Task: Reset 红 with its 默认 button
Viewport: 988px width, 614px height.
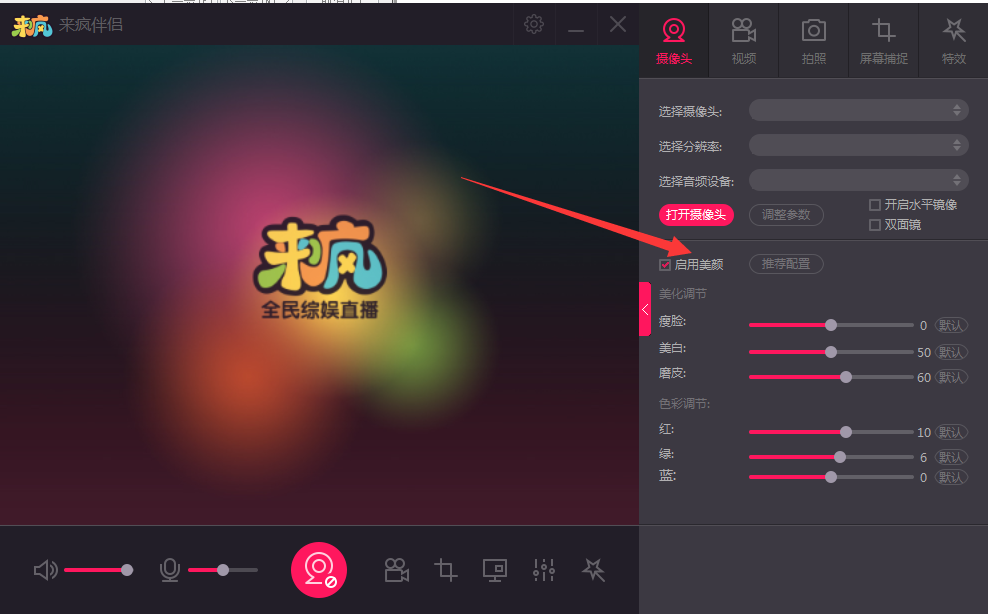Action: (951, 432)
